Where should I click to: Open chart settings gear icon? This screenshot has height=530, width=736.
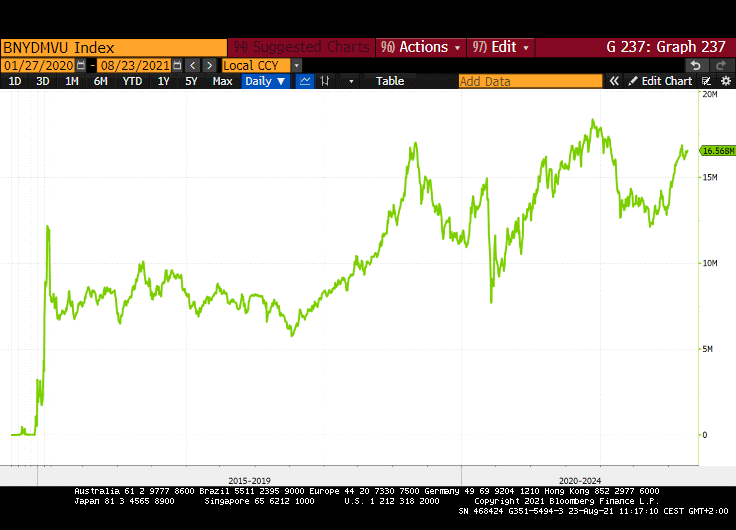[725, 81]
